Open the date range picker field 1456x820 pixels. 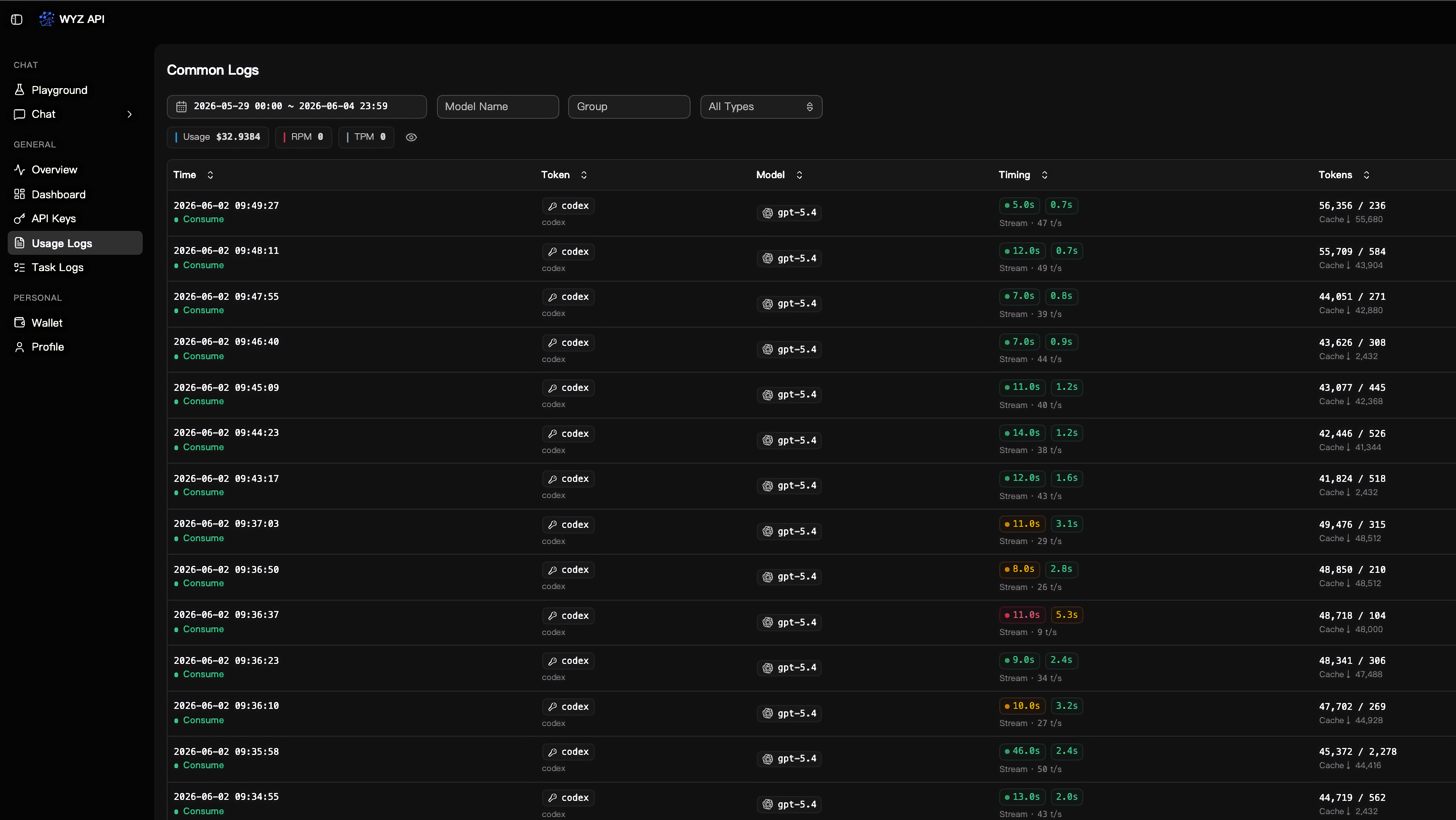(x=297, y=106)
